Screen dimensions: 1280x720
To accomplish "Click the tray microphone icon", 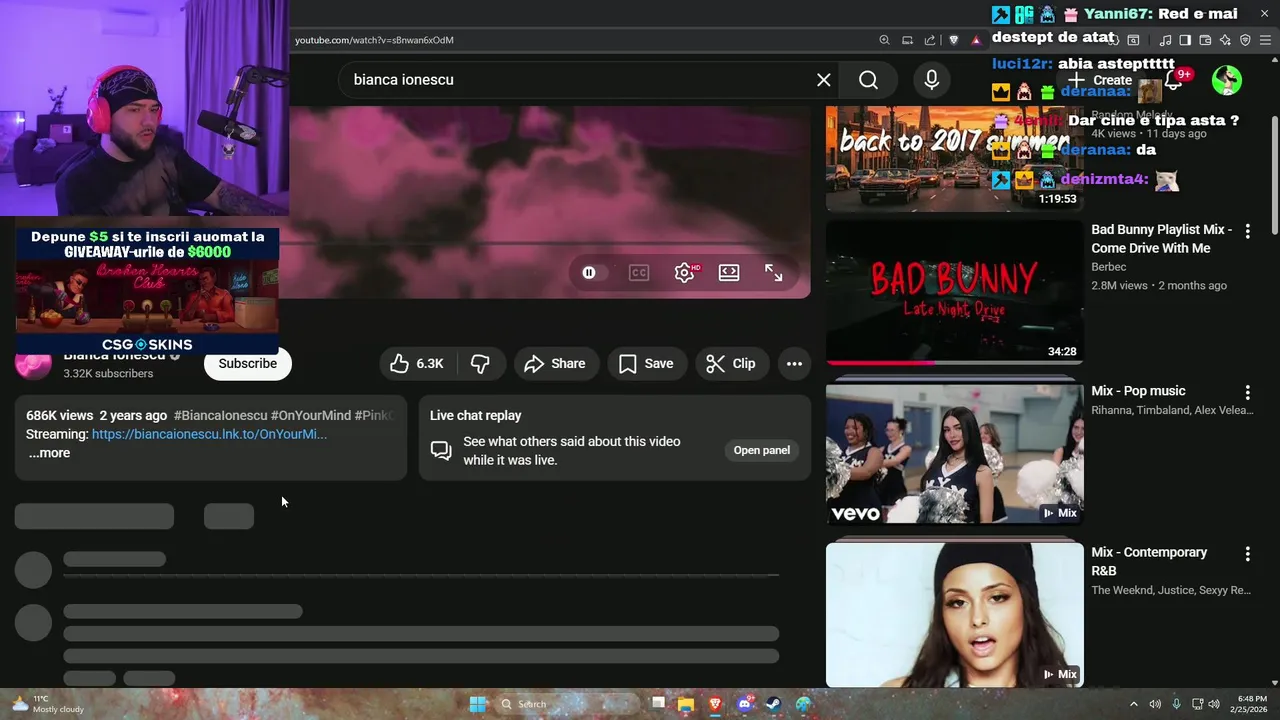I will [x=1176, y=704].
